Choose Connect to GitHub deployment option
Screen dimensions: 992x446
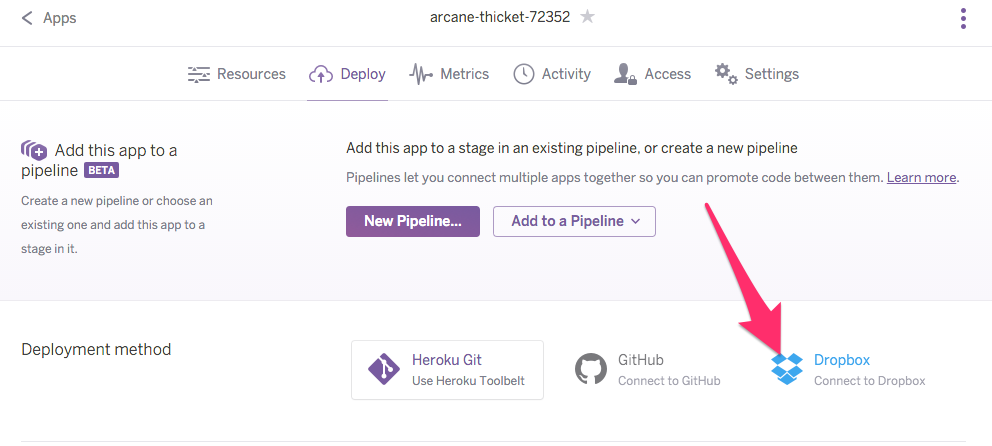668,370
